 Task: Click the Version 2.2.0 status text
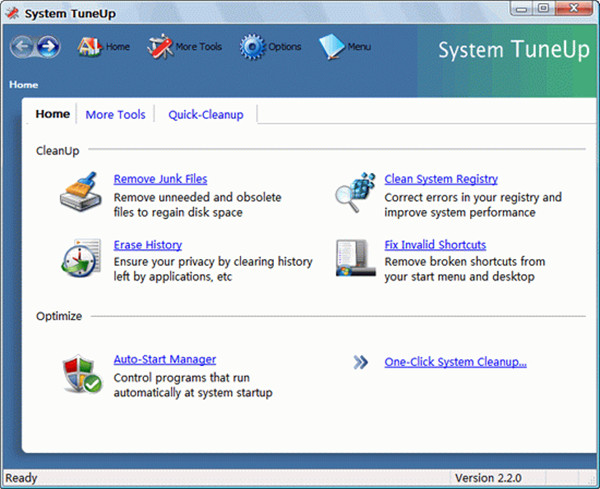tap(488, 478)
